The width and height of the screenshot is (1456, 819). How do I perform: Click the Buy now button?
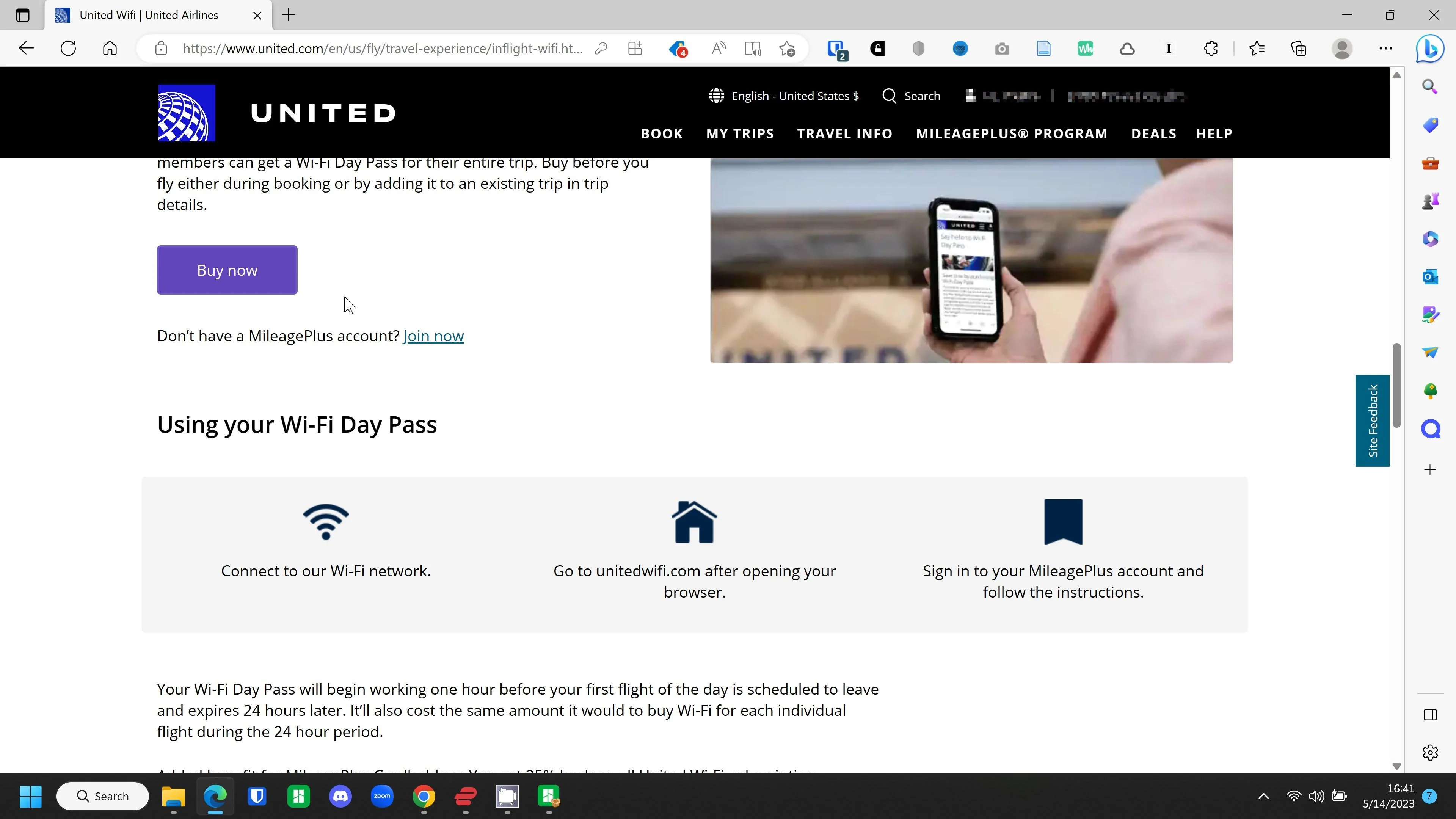click(x=227, y=270)
